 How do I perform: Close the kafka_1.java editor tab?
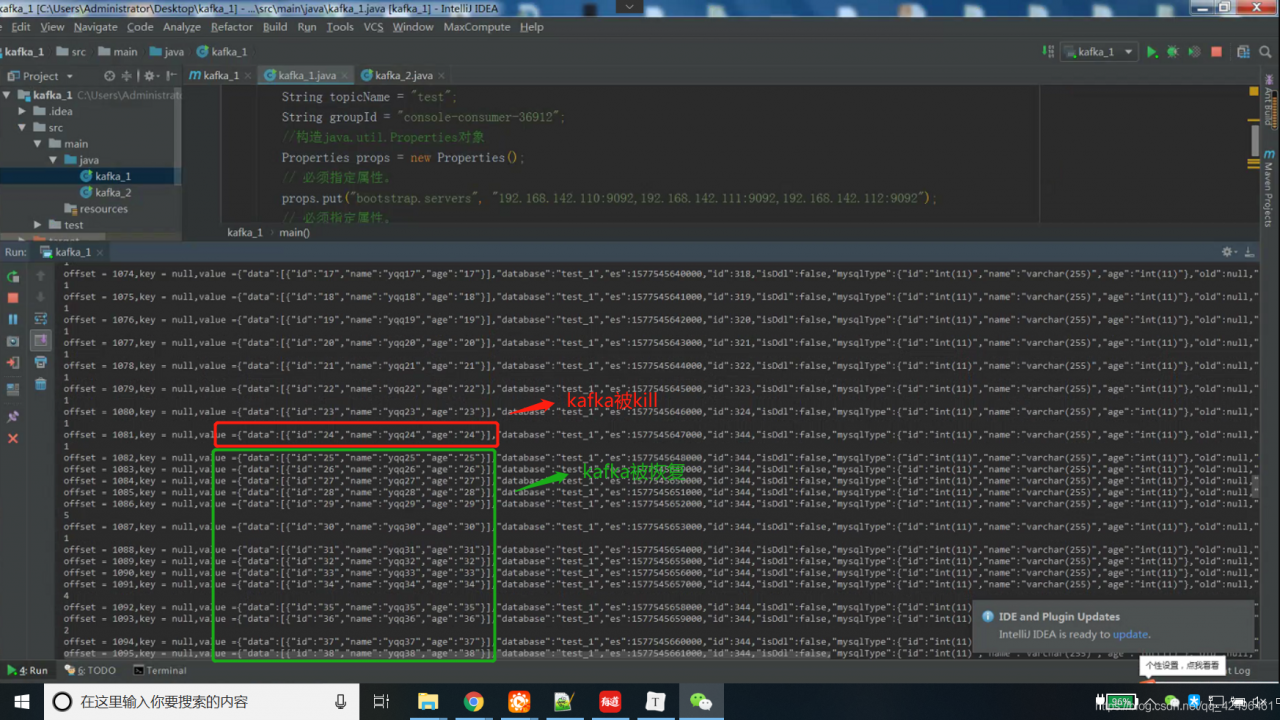pyautogui.click(x=345, y=76)
